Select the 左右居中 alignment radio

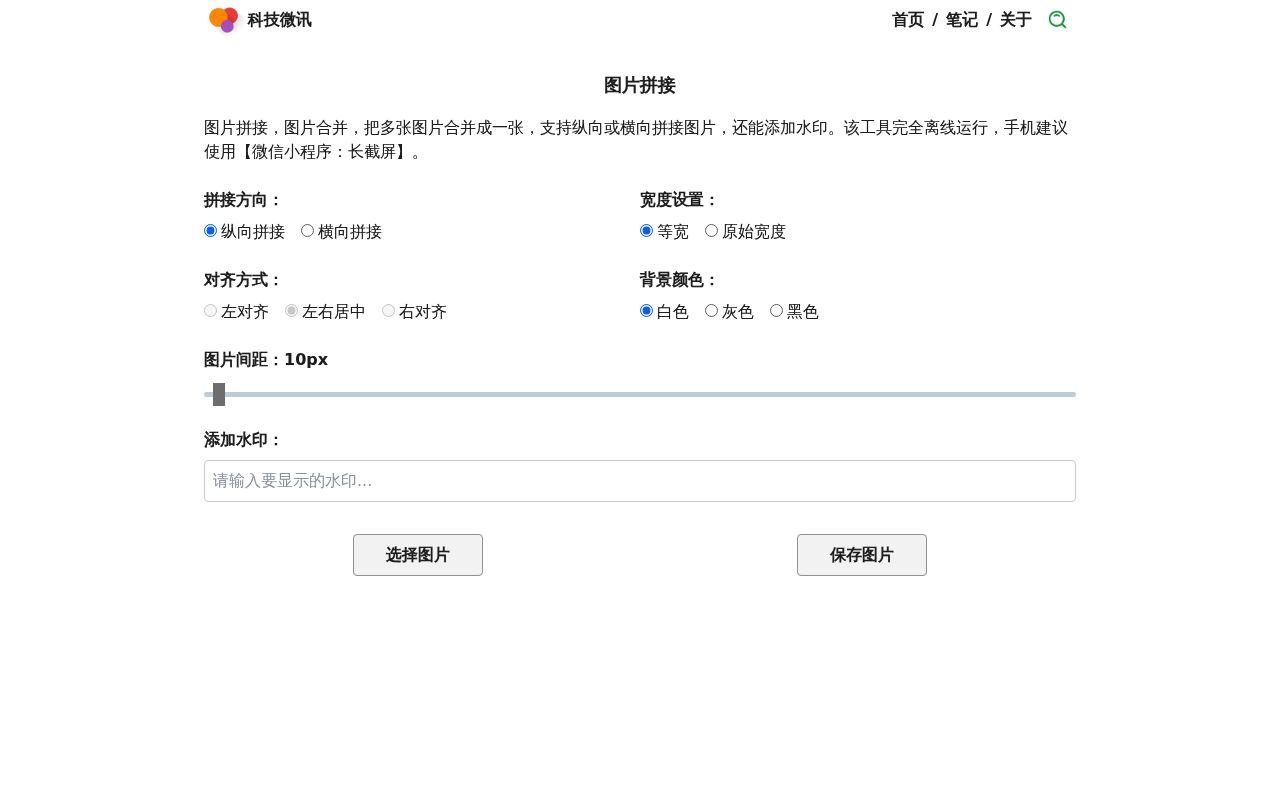click(x=291, y=311)
